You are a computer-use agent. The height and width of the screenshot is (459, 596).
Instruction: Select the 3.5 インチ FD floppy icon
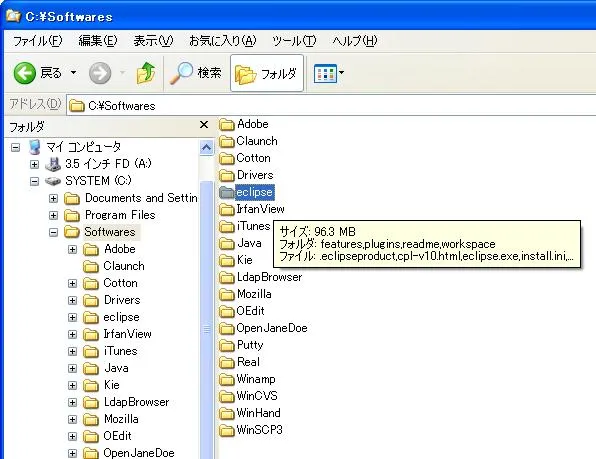53,164
